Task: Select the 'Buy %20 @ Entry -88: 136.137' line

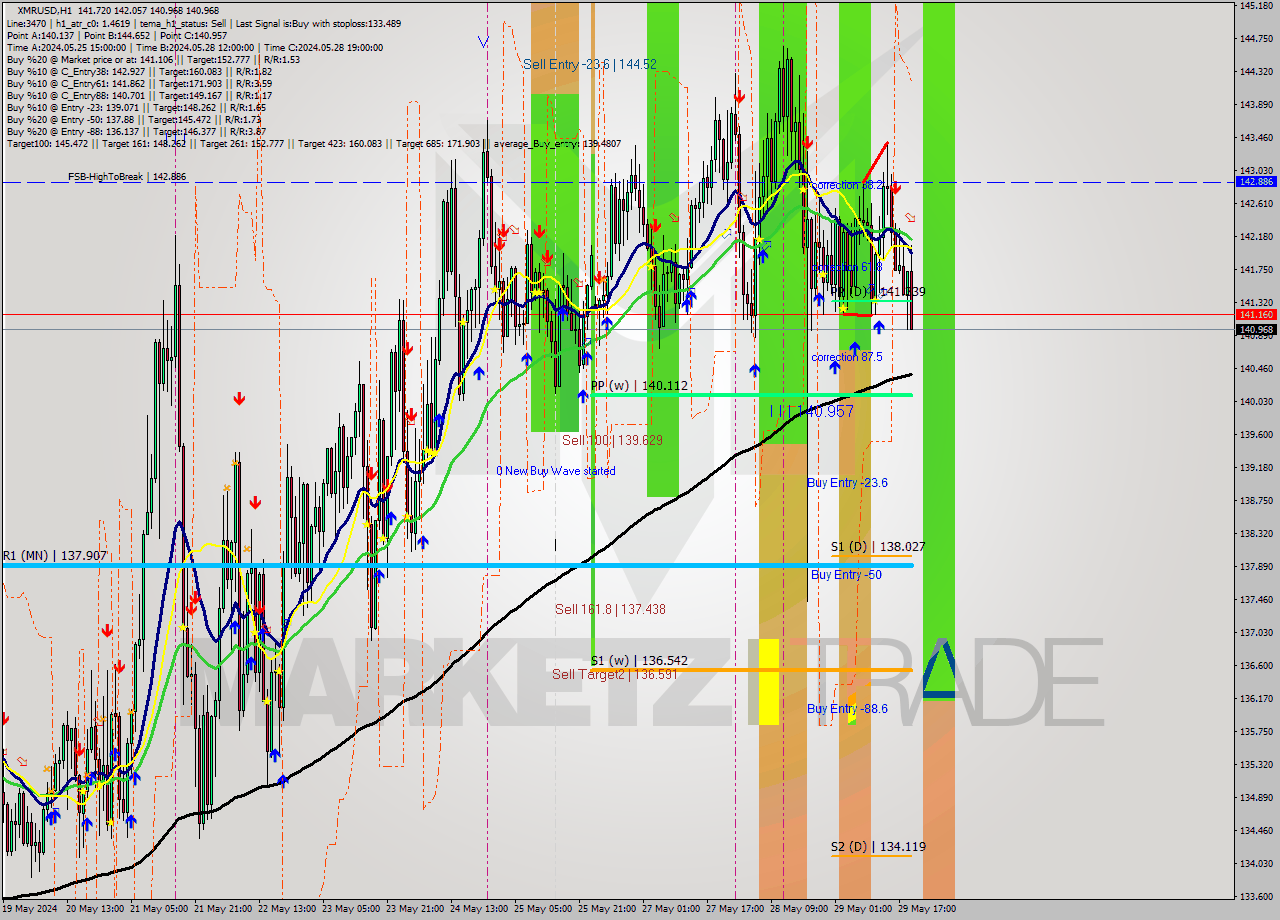Action: pyautogui.click(x=136, y=131)
